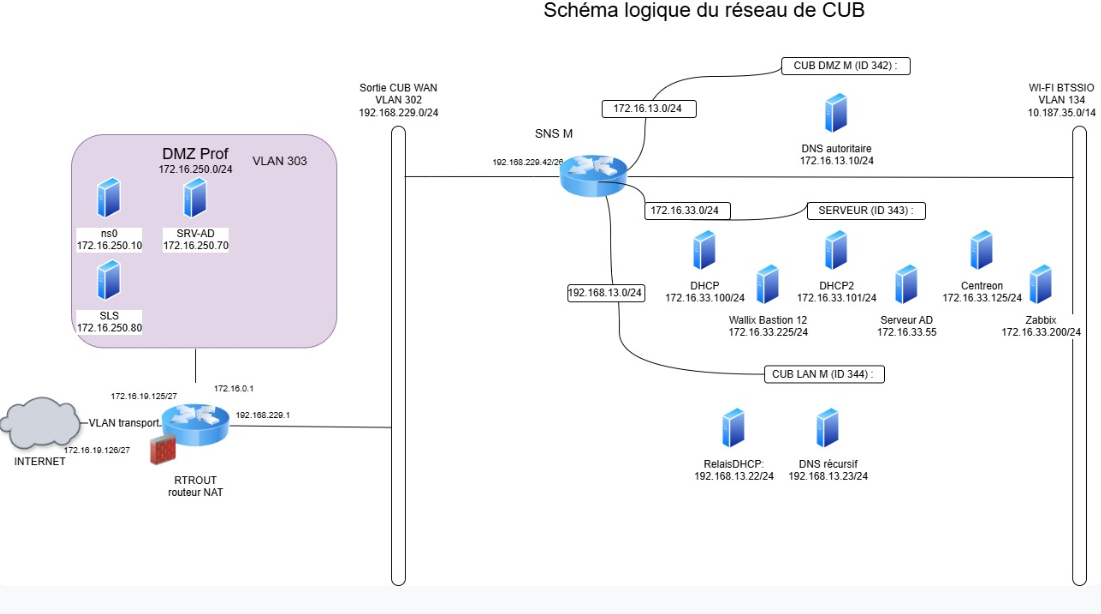Click the Wallix Bastion 12 172.16.33.225/24 label

(x=768, y=326)
